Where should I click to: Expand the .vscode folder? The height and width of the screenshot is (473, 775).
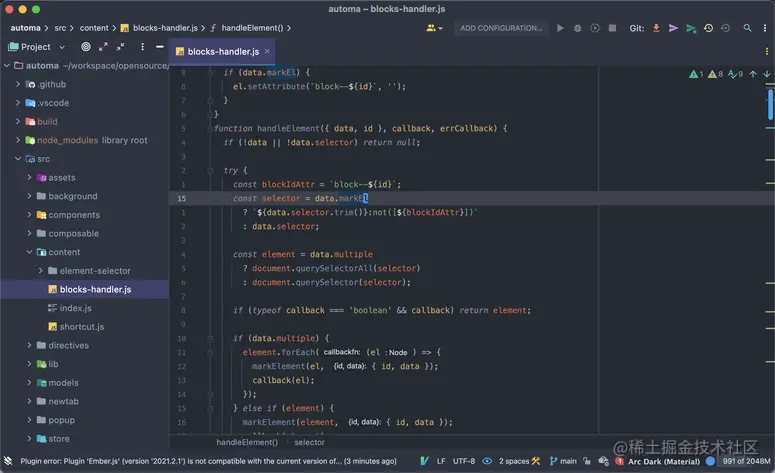[x=18, y=103]
